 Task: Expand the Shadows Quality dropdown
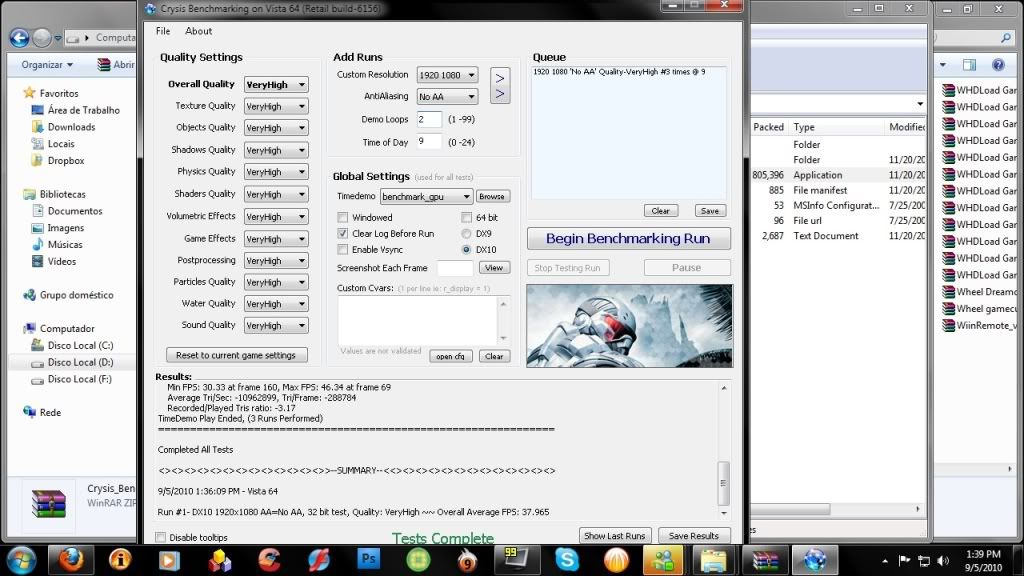[276, 150]
